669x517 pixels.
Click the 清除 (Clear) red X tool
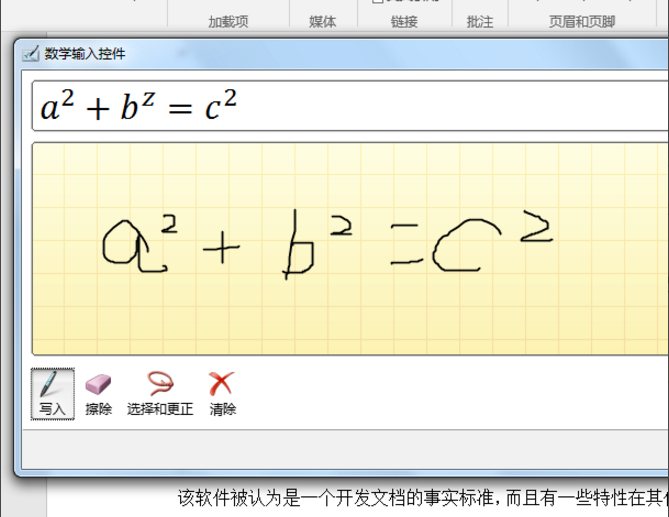point(222,394)
